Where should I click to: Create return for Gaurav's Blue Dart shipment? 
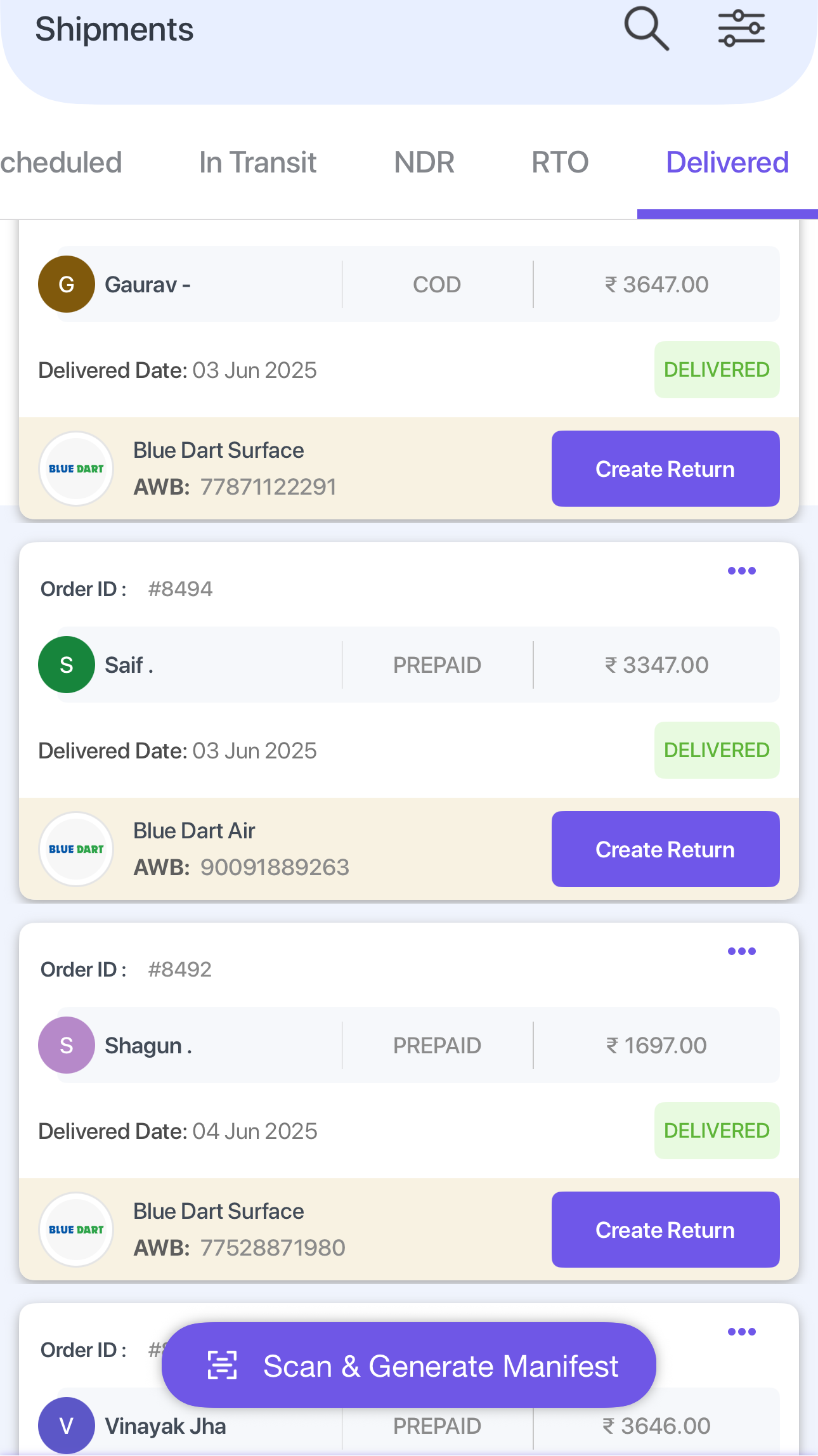pyautogui.click(x=665, y=469)
